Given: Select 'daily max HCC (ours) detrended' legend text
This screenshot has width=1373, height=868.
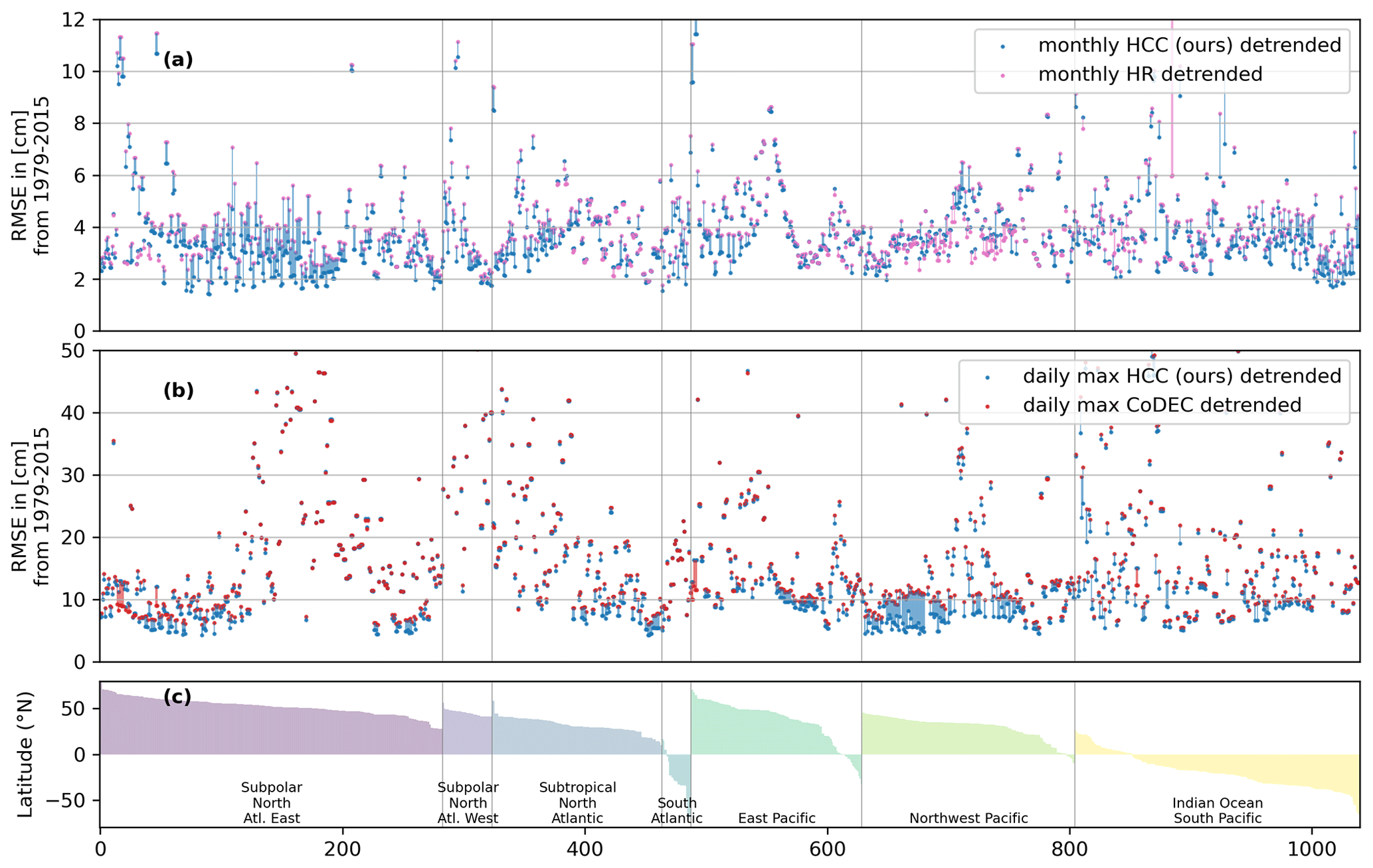Looking at the screenshot, I should pos(1182,376).
